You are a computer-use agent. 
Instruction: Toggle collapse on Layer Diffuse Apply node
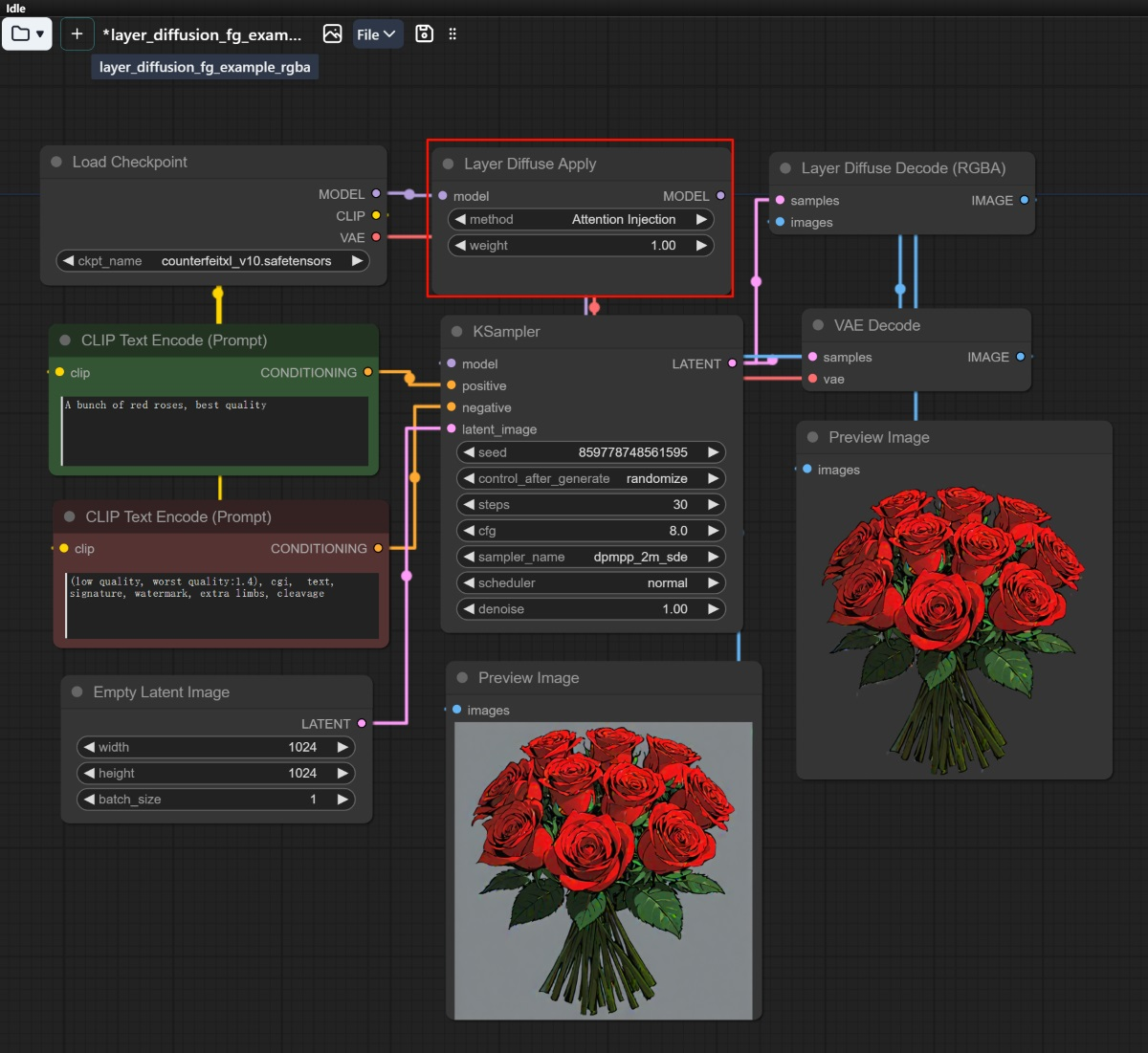[448, 165]
